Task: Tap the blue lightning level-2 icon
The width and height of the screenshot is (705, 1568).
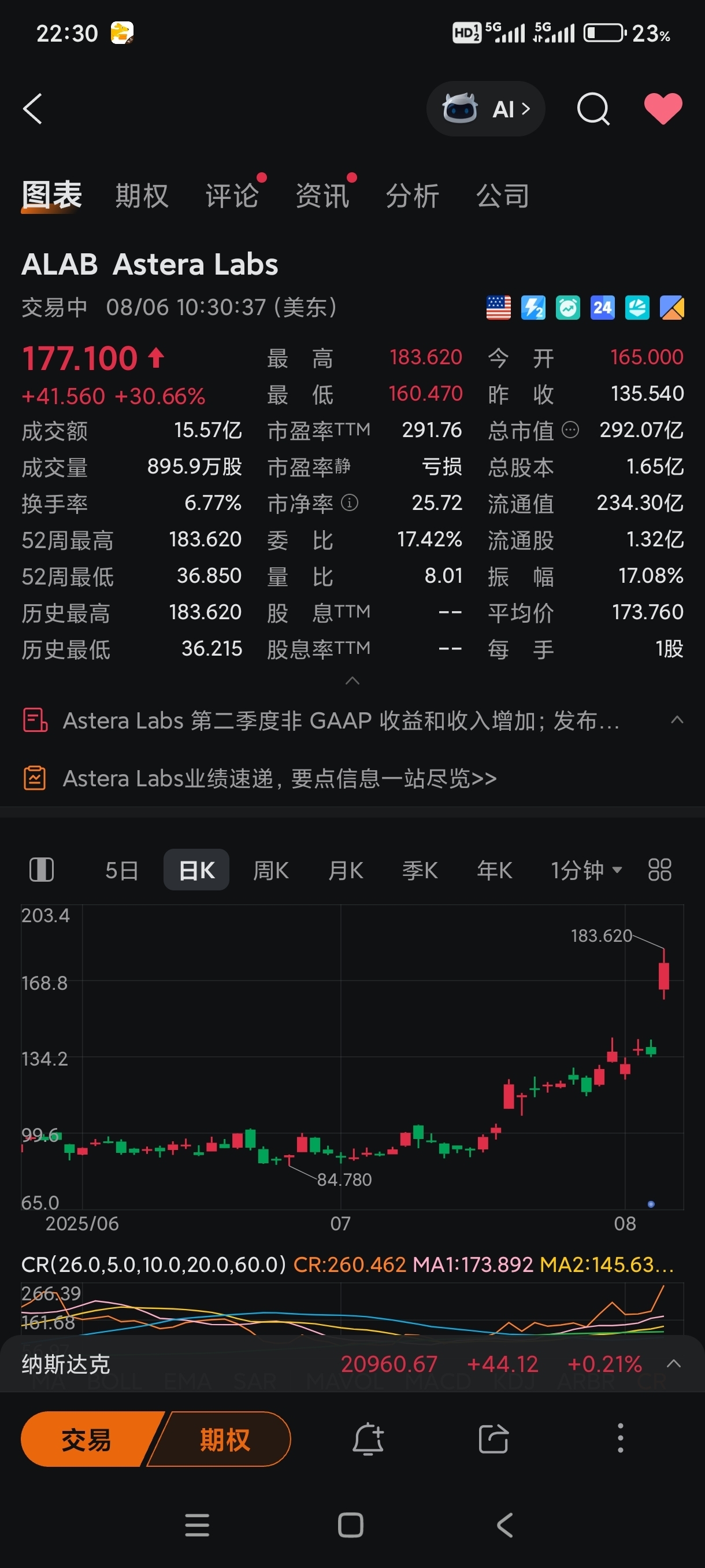Action: pos(533,308)
